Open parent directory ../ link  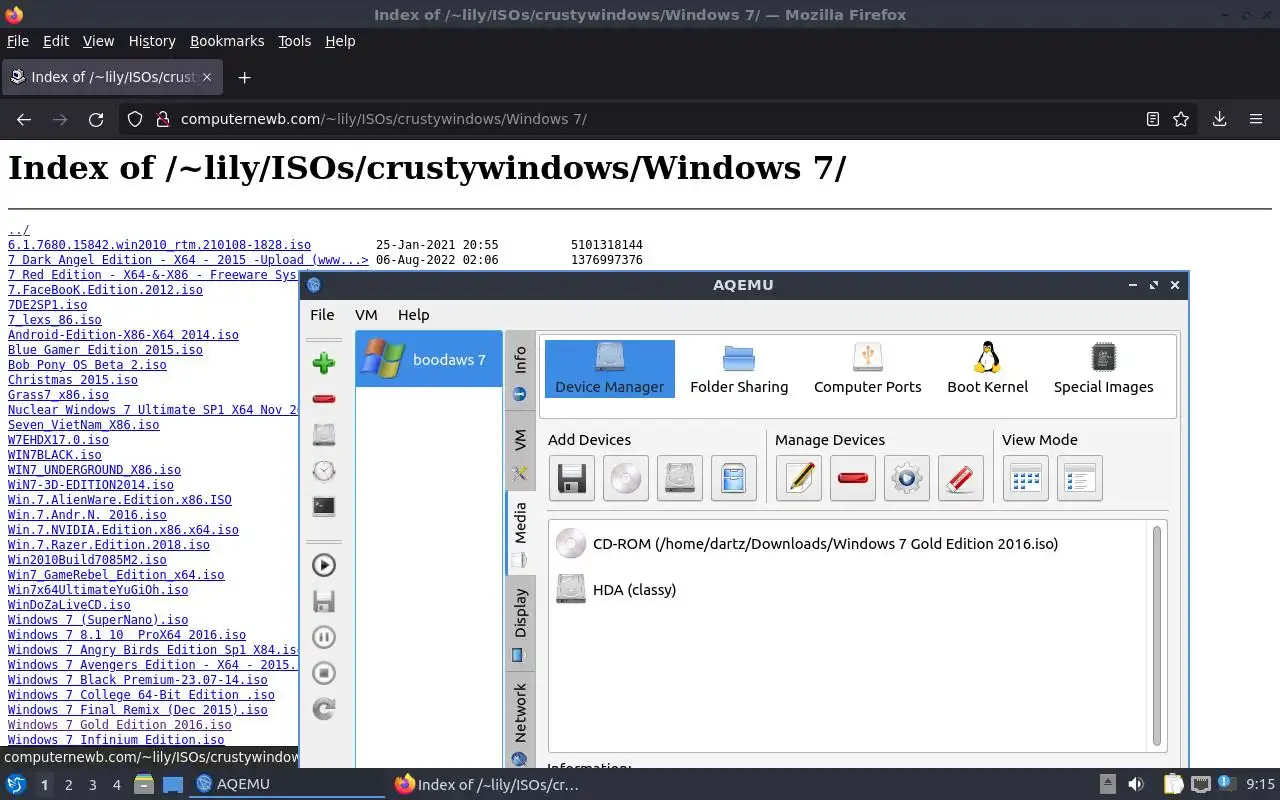(19, 230)
